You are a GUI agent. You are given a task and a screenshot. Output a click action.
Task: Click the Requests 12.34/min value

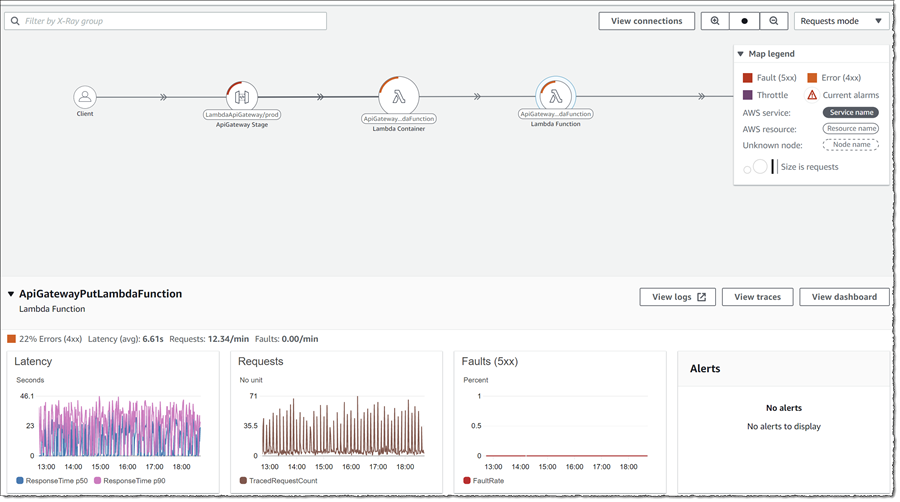tap(228, 339)
